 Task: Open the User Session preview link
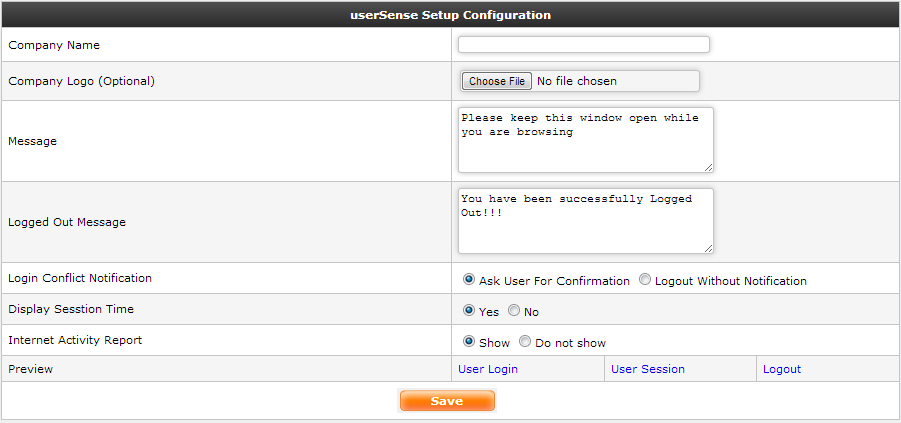pyautogui.click(x=648, y=369)
